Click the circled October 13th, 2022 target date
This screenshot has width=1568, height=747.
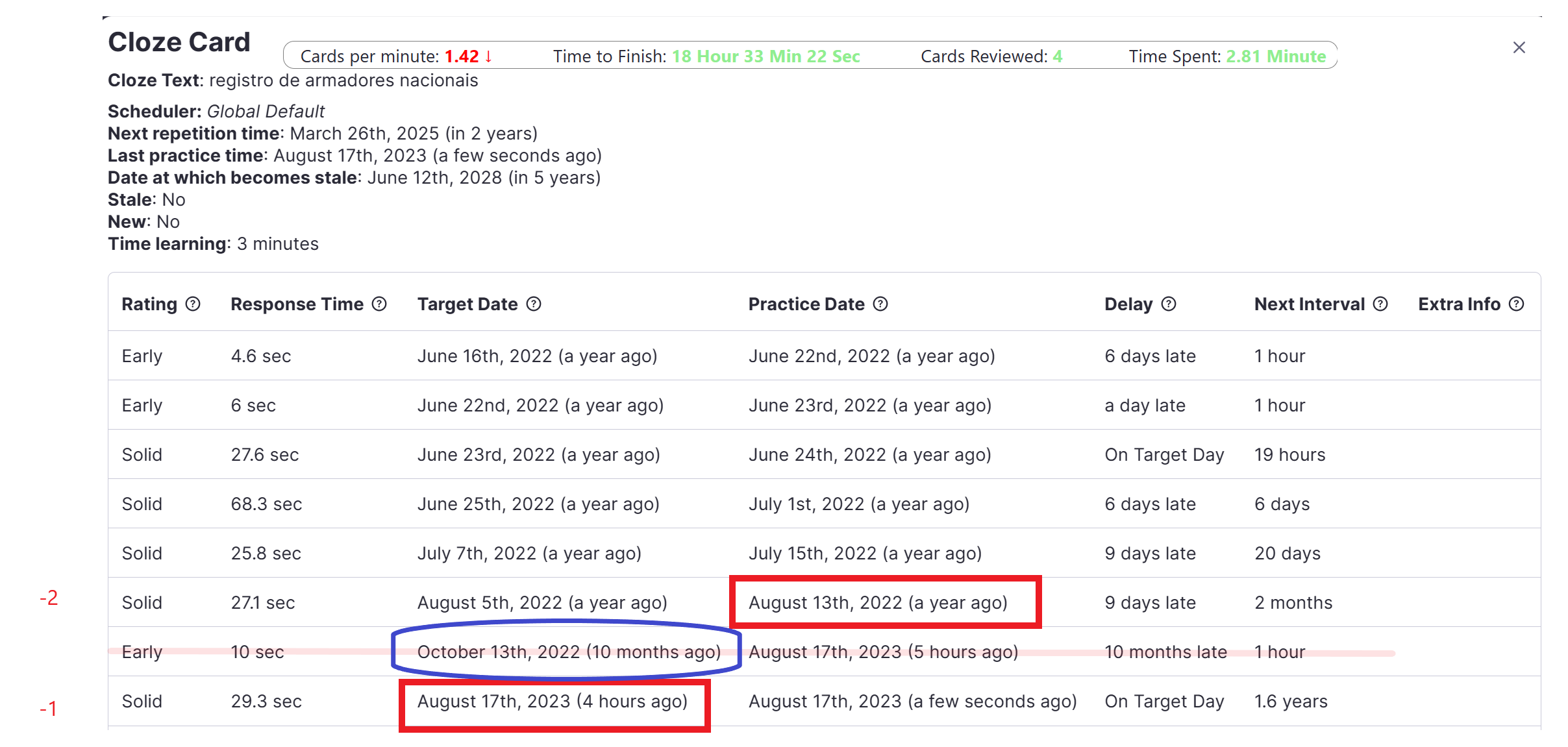(x=569, y=652)
